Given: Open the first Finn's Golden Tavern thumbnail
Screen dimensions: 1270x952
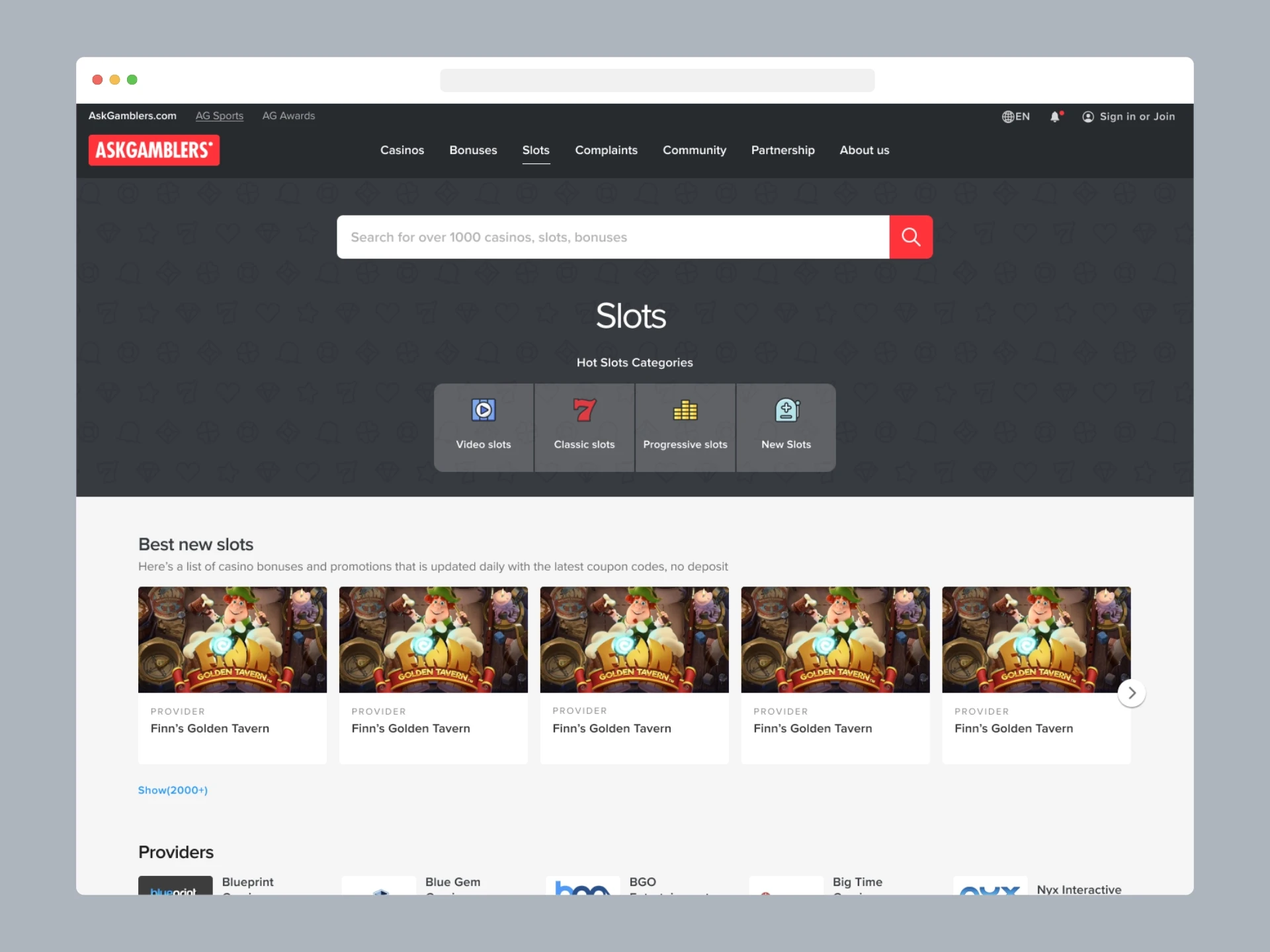Looking at the screenshot, I should [232, 639].
